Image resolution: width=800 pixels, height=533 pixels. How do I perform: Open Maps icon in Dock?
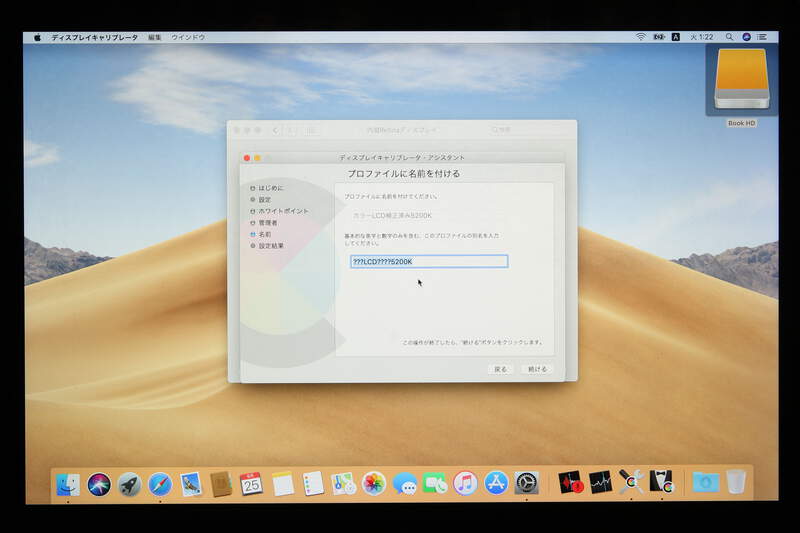tap(343, 484)
